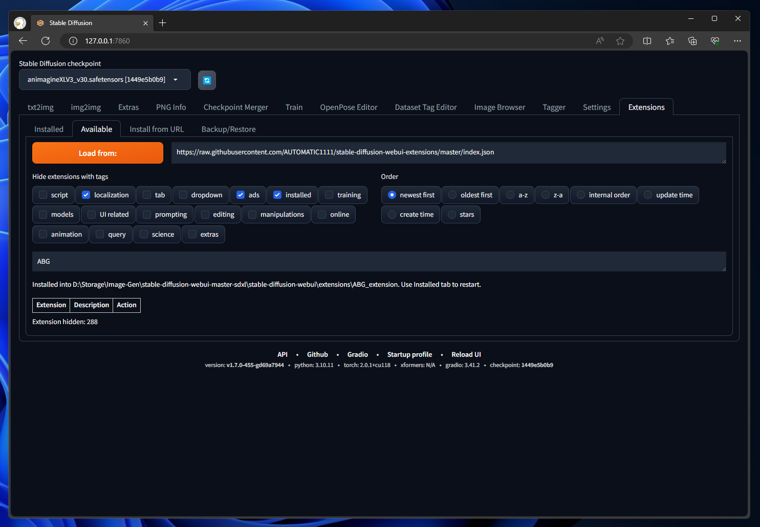Sort by update time
The image size is (760, 527).
tap(648, 195)
